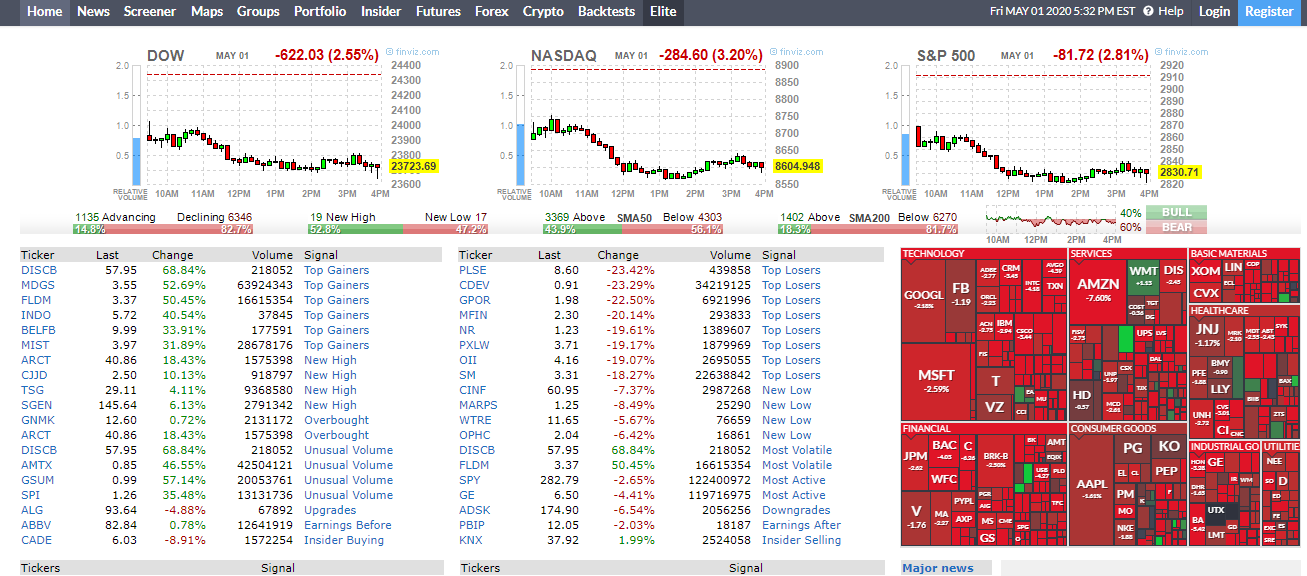
Task: Open the MDGS ticker link
Action: pos(38,285)
